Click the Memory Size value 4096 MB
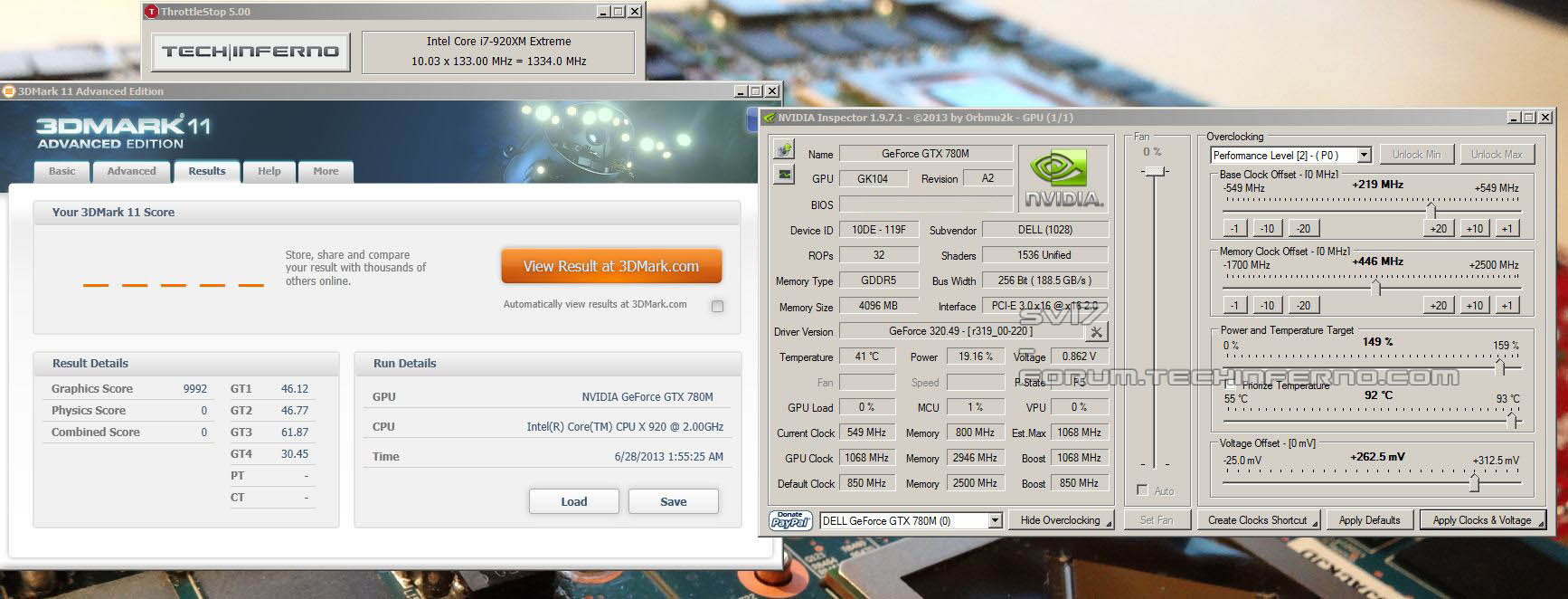The width and height of the screenshot is (1568, 599). click(878, 306)
